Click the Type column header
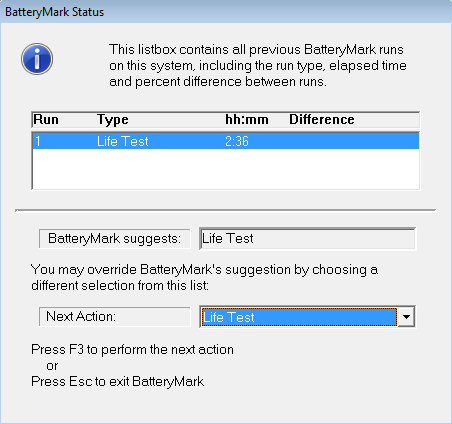Screen dimensions: 452x424 113,120
